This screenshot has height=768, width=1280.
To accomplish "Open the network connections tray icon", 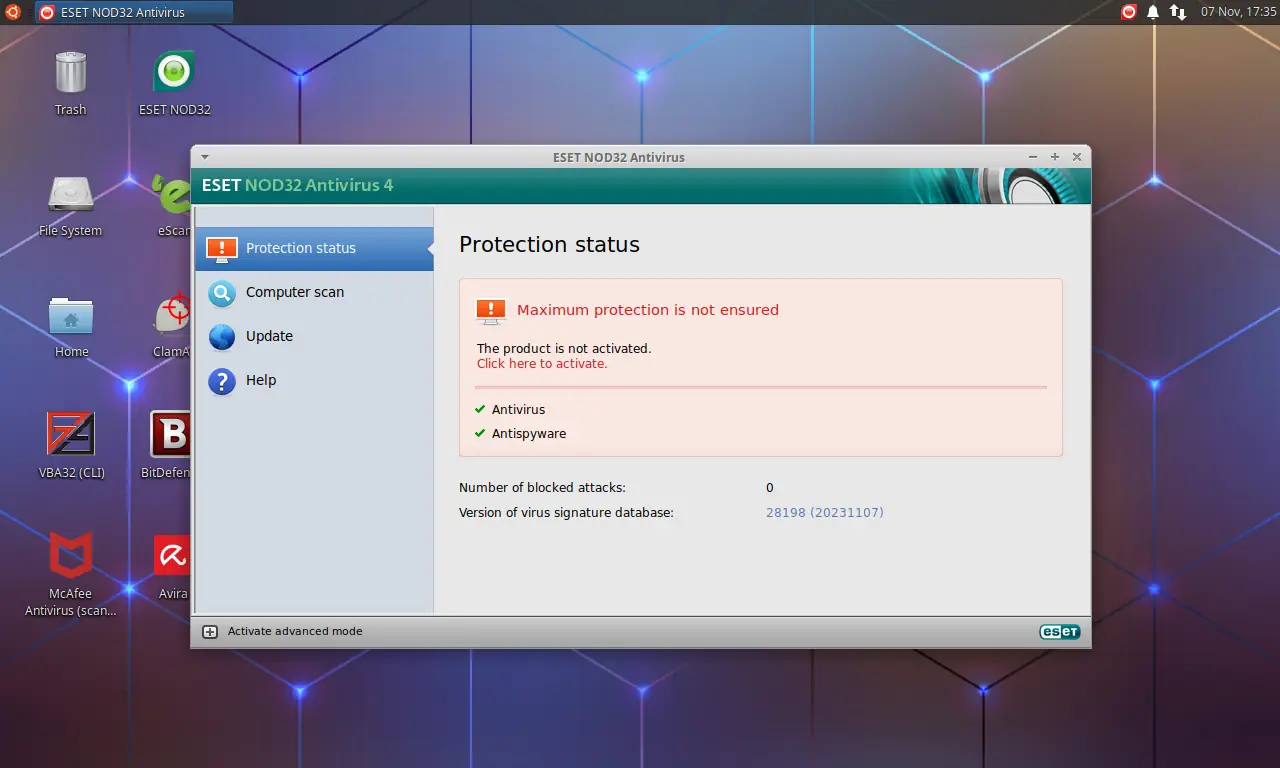I will tap(1178, 12).
